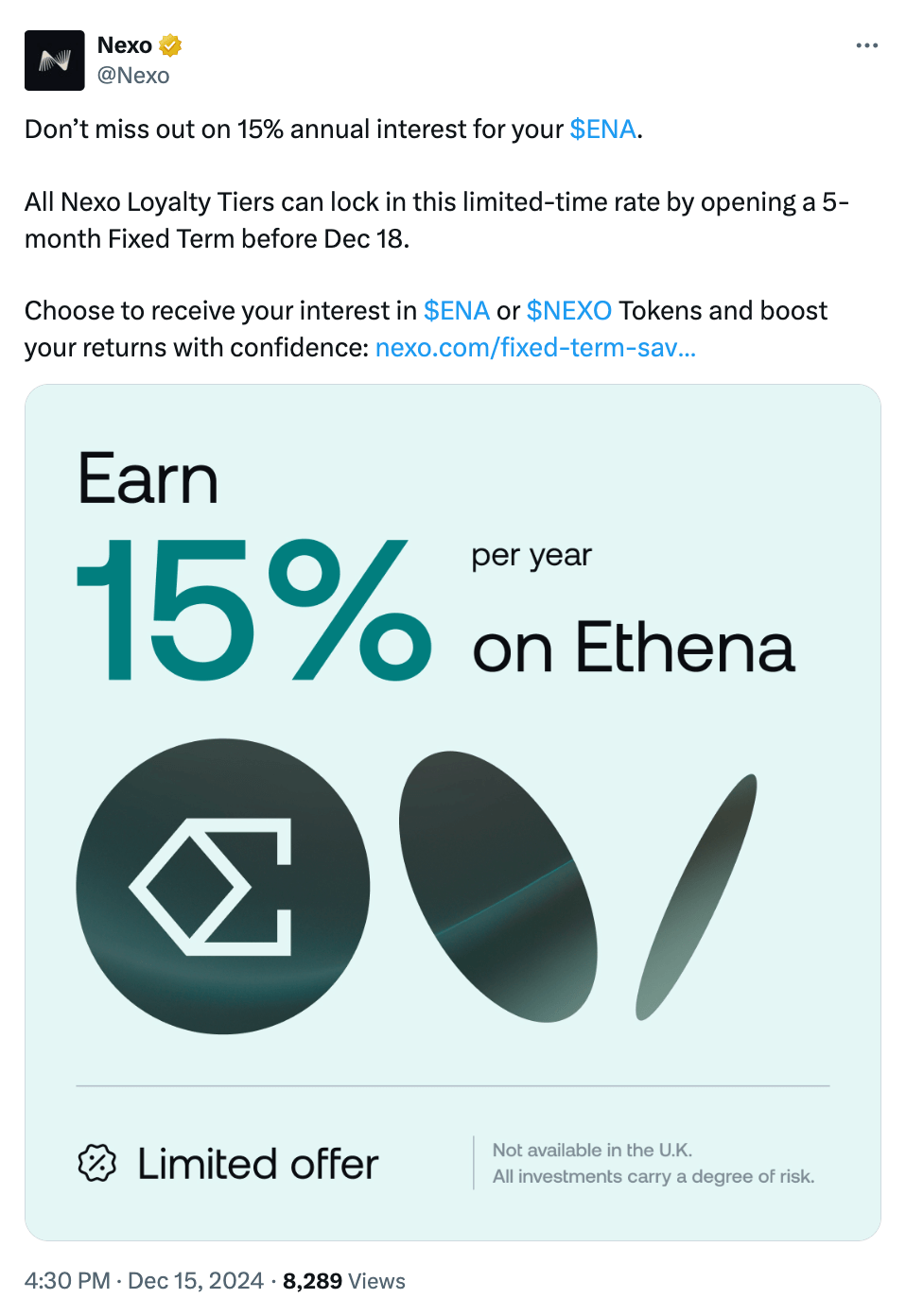The width and height of the screenshot is (906, 1316).
Task: Click the Nexo display name
Action: pos(125,45)
